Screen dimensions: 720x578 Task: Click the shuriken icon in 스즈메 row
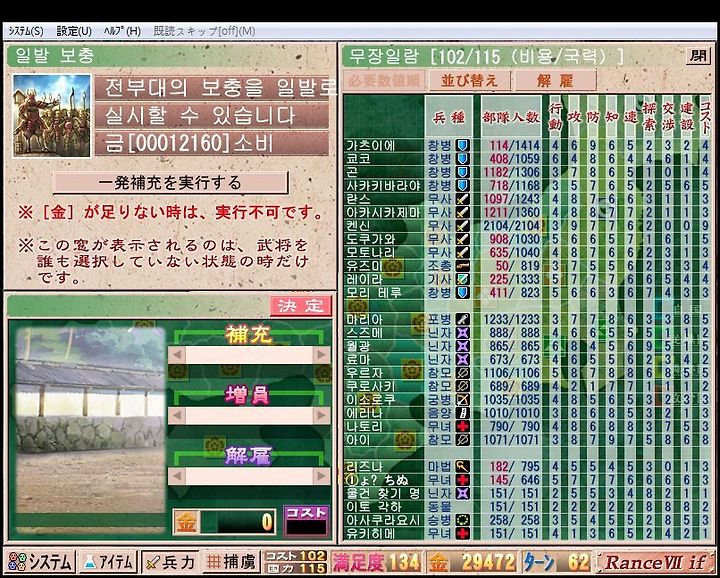[x=462, y=332]
